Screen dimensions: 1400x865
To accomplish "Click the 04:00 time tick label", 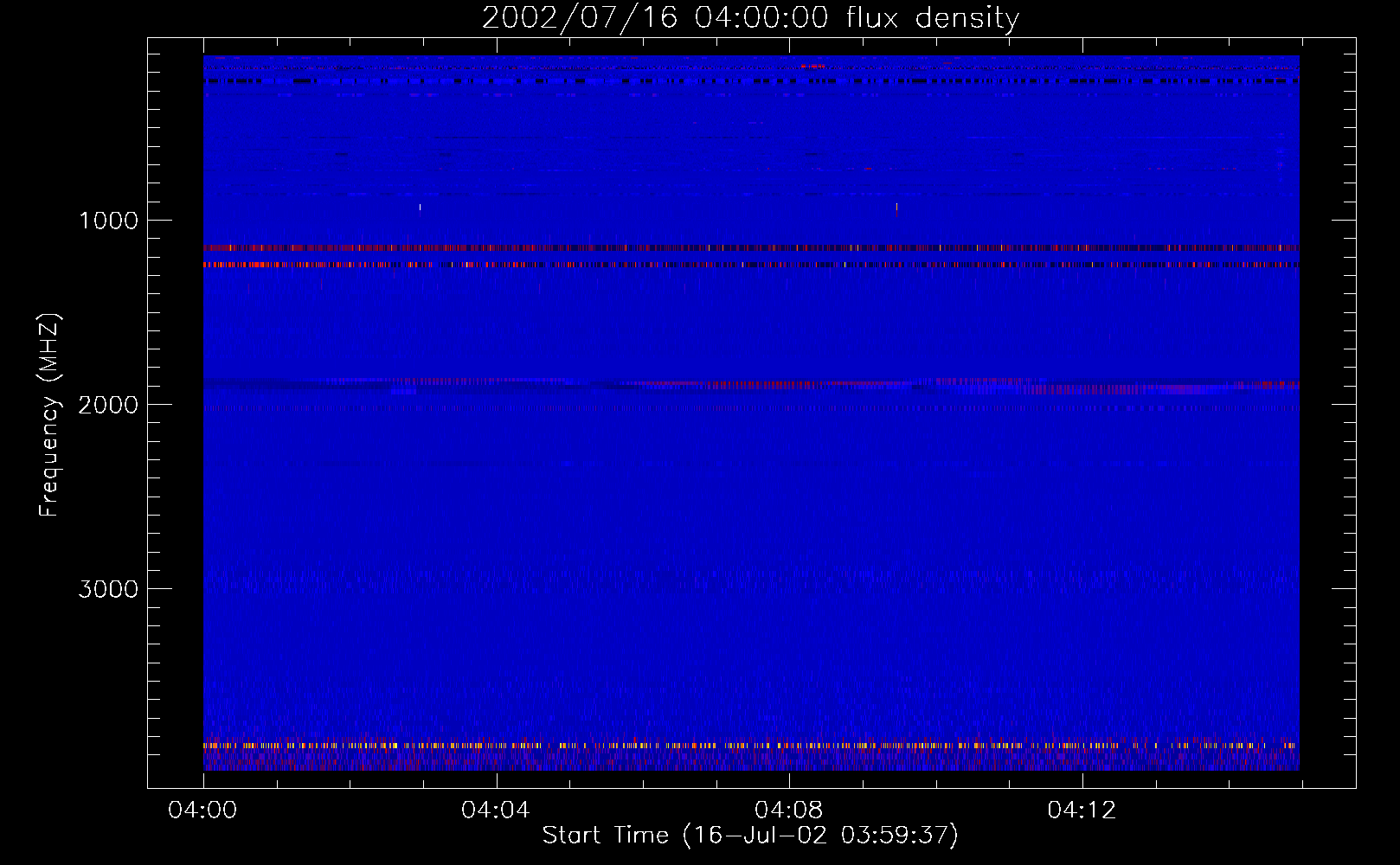I will tap(202, 811).
